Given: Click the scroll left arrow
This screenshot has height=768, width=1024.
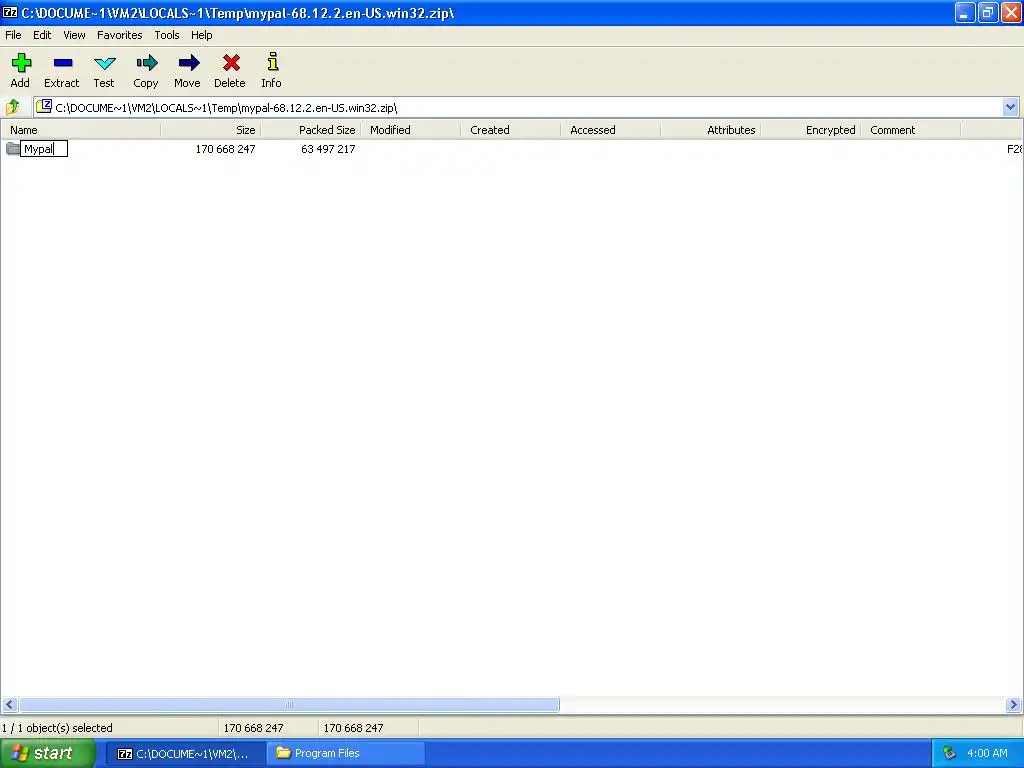Looking at the screenshot, I should 9,705.
